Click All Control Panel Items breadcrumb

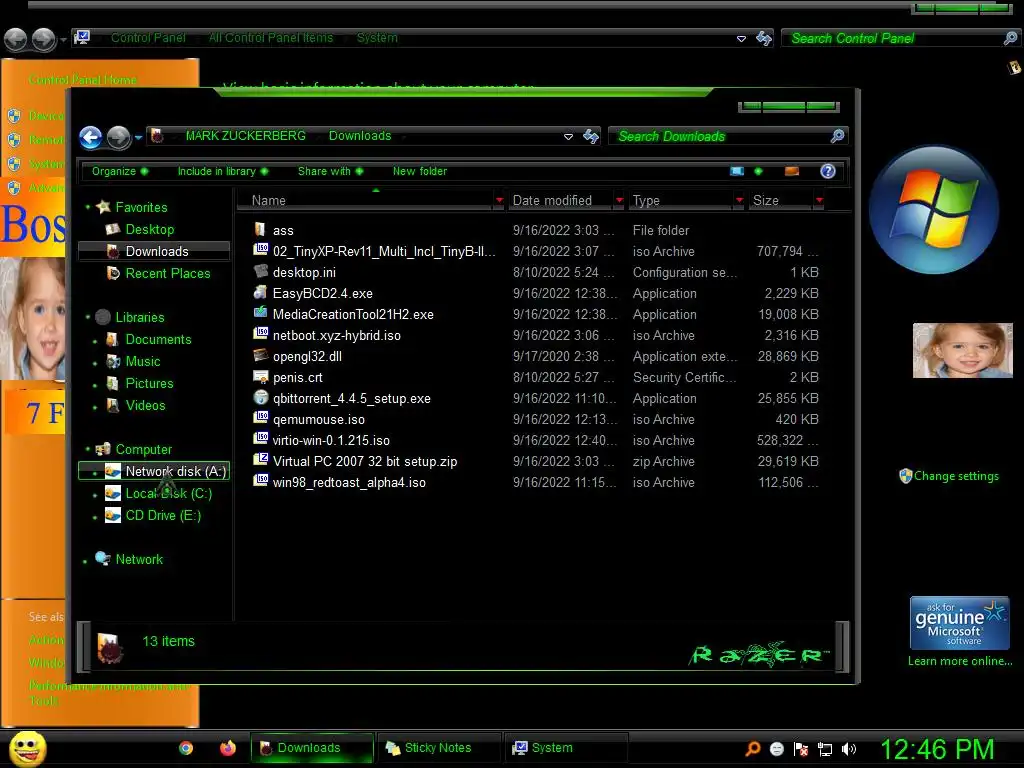point(271,38)
